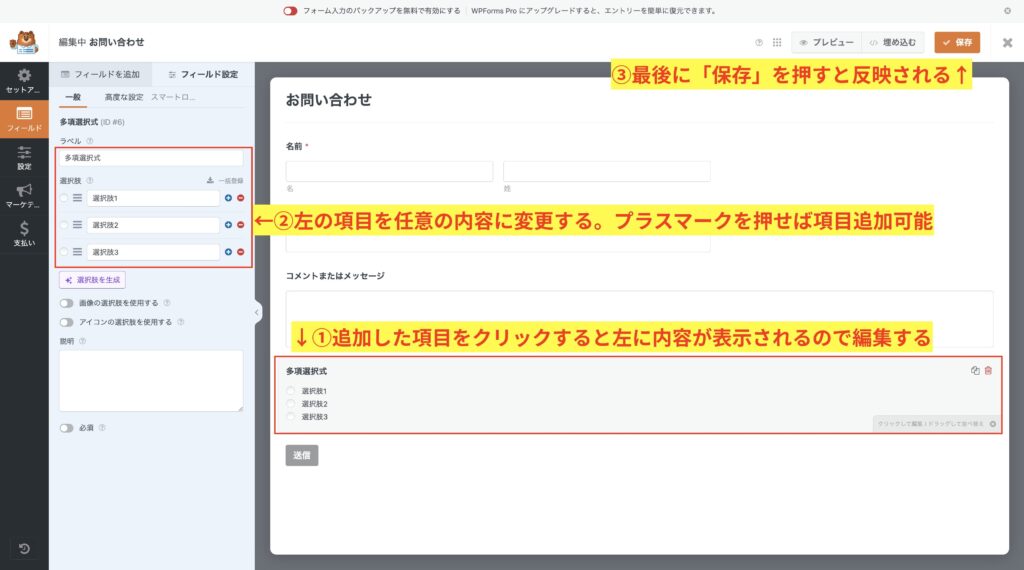Switch to the フィールドを追加 tab
This screenshot has height=570, width=1024.
coord(101,74)
